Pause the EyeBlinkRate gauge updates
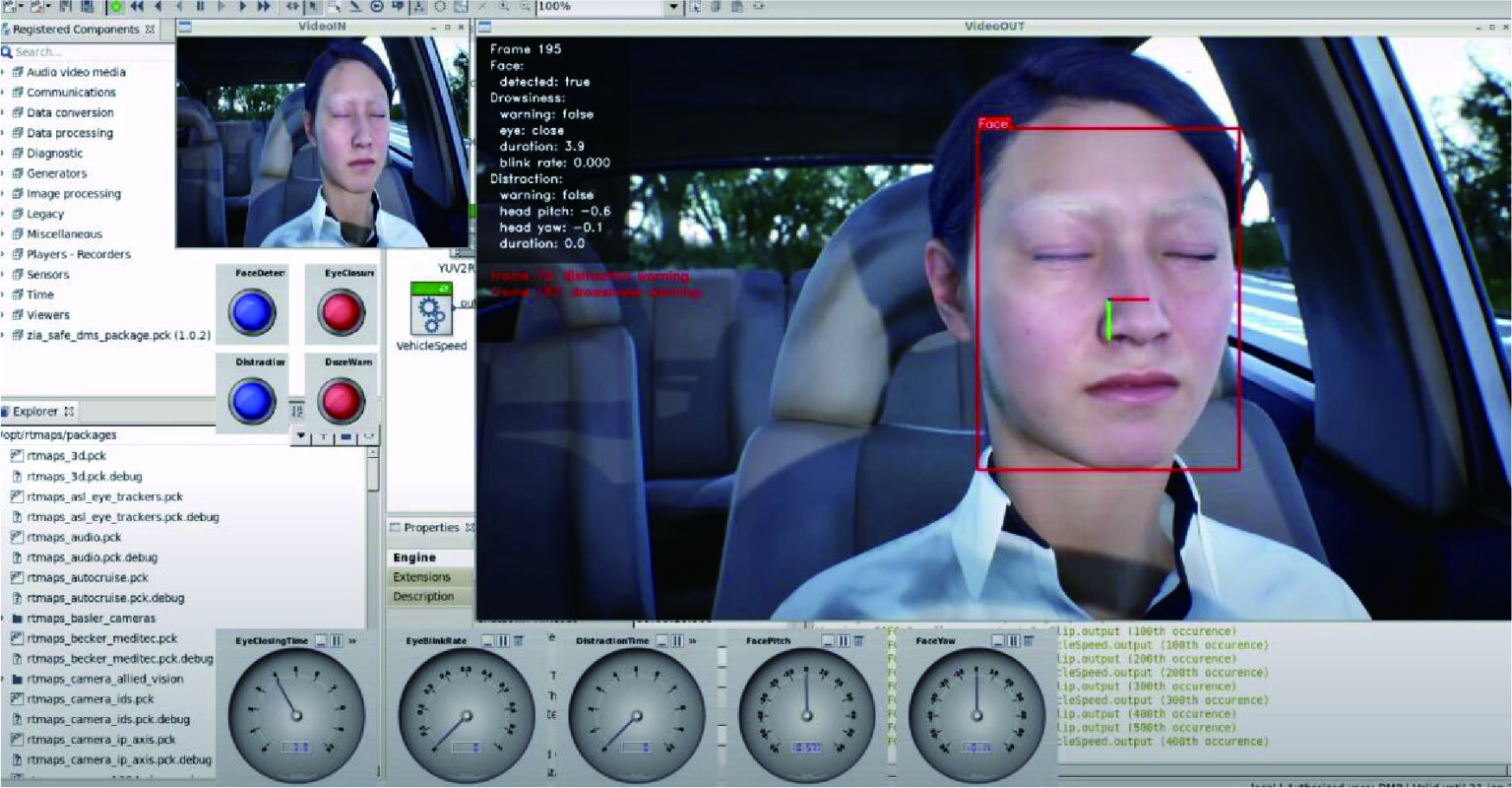 501,639
